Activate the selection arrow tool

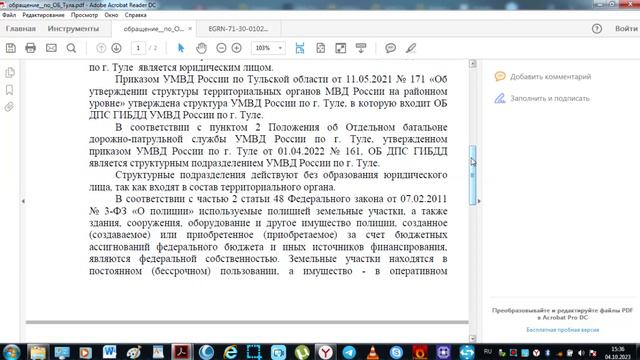[181, 48]
